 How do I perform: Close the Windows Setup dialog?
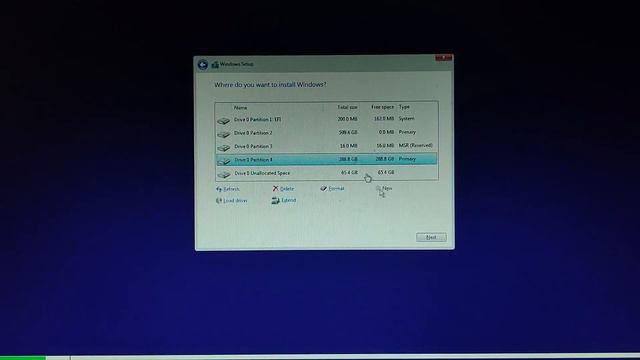(443, 58)
